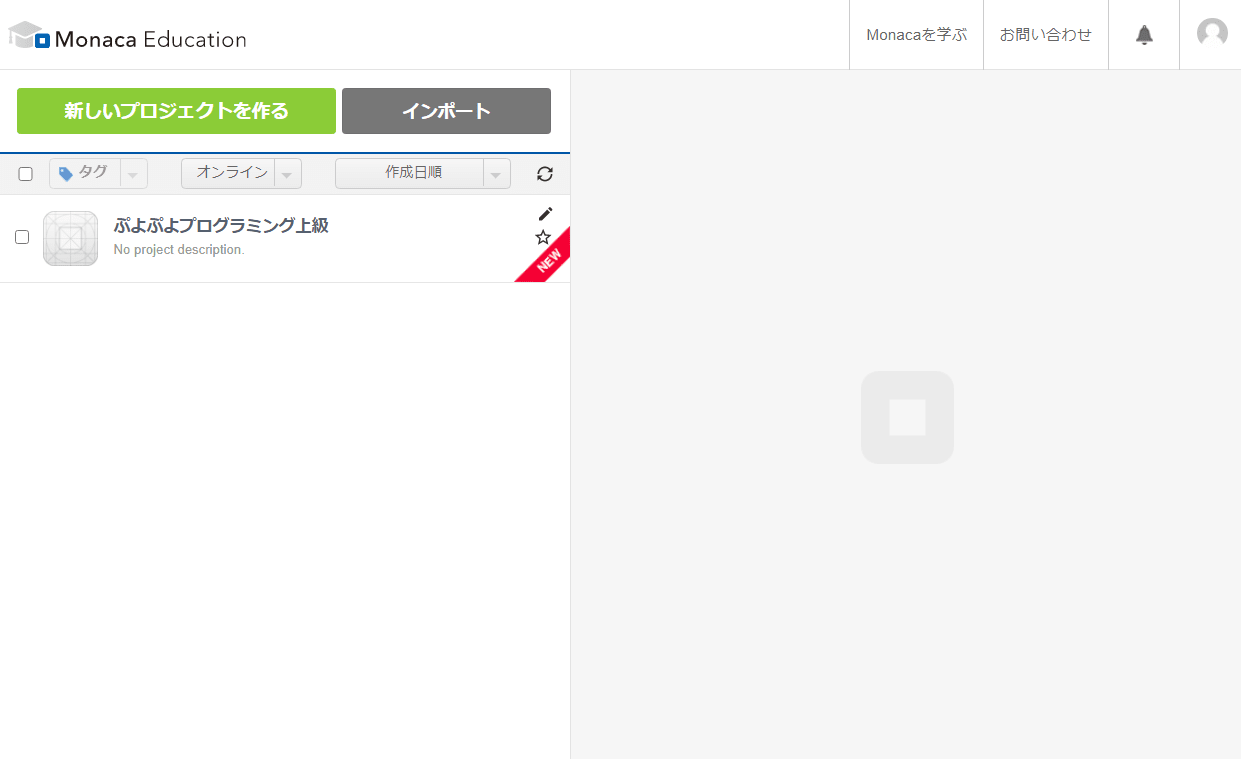Open the notifications bell
1241x759 pixels.
(x=1144, y=35)
